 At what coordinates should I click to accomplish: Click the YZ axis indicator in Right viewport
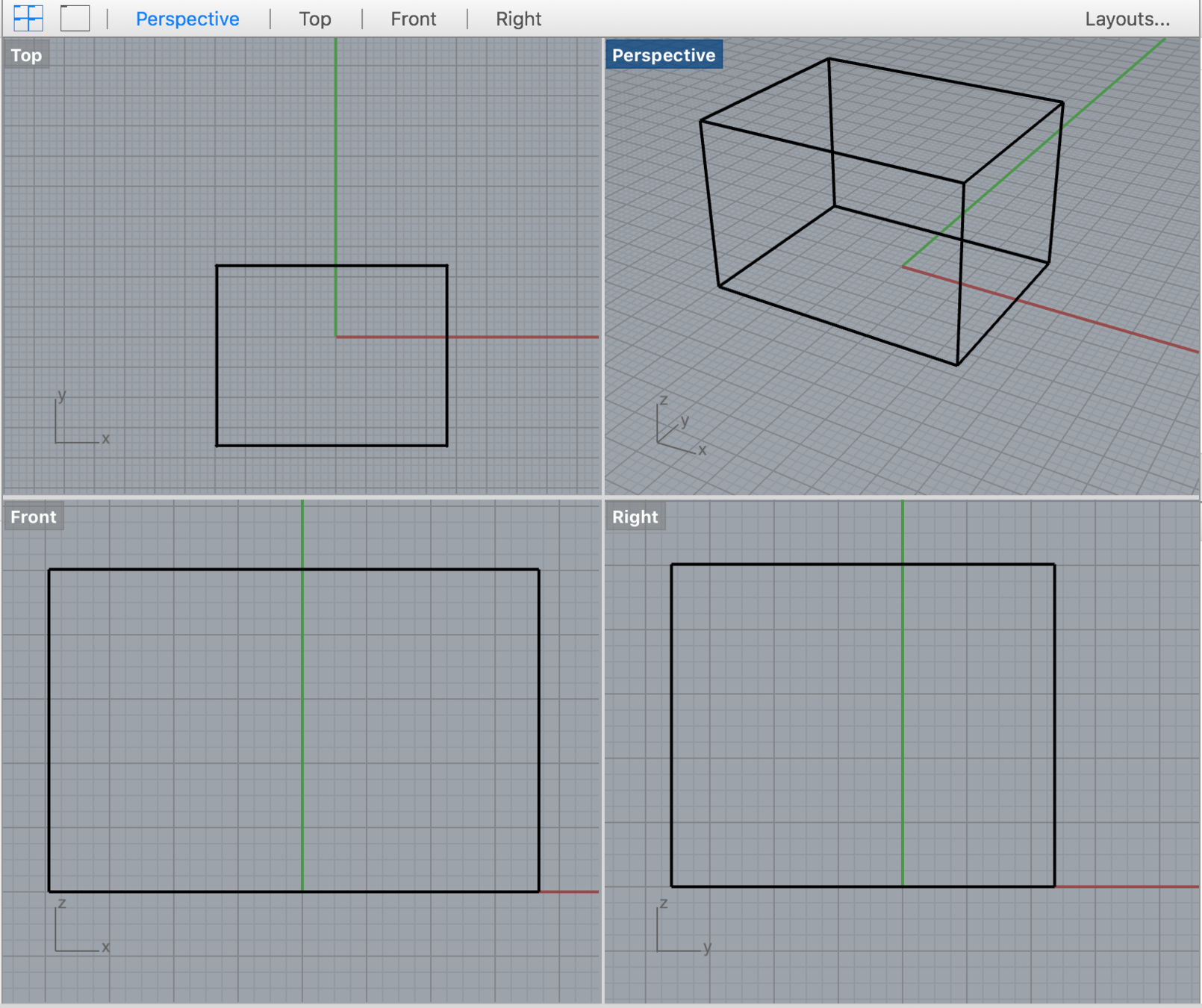point(683,926)
